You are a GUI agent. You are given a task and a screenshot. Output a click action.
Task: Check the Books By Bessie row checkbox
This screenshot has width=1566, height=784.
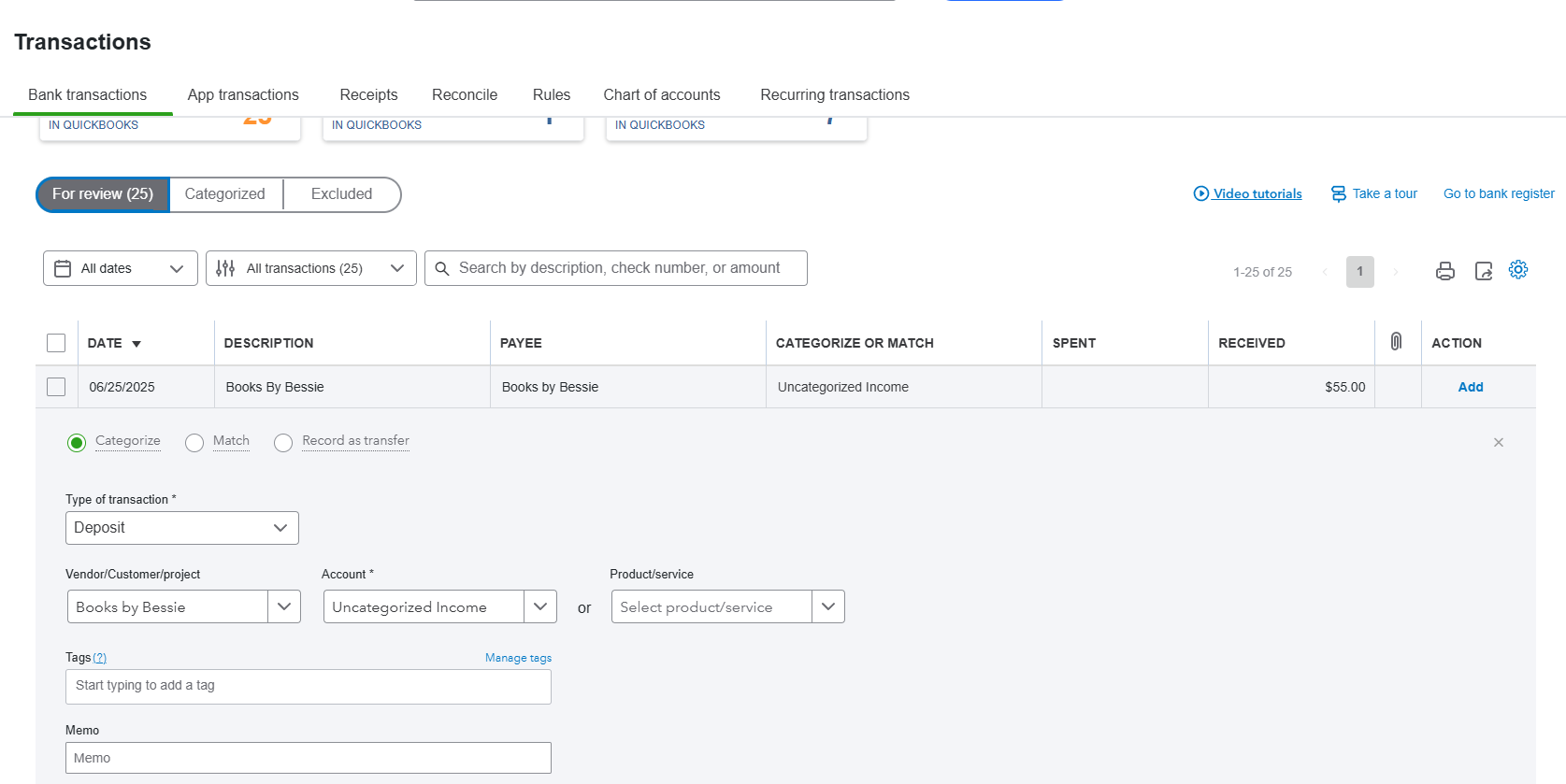(x=56, y=387)
